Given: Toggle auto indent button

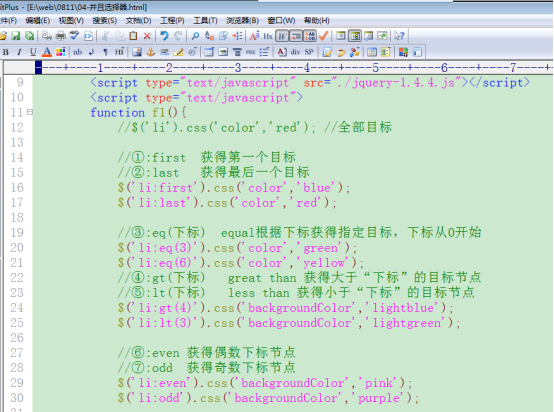Looking at the screenshot, I should coord(296,36).
